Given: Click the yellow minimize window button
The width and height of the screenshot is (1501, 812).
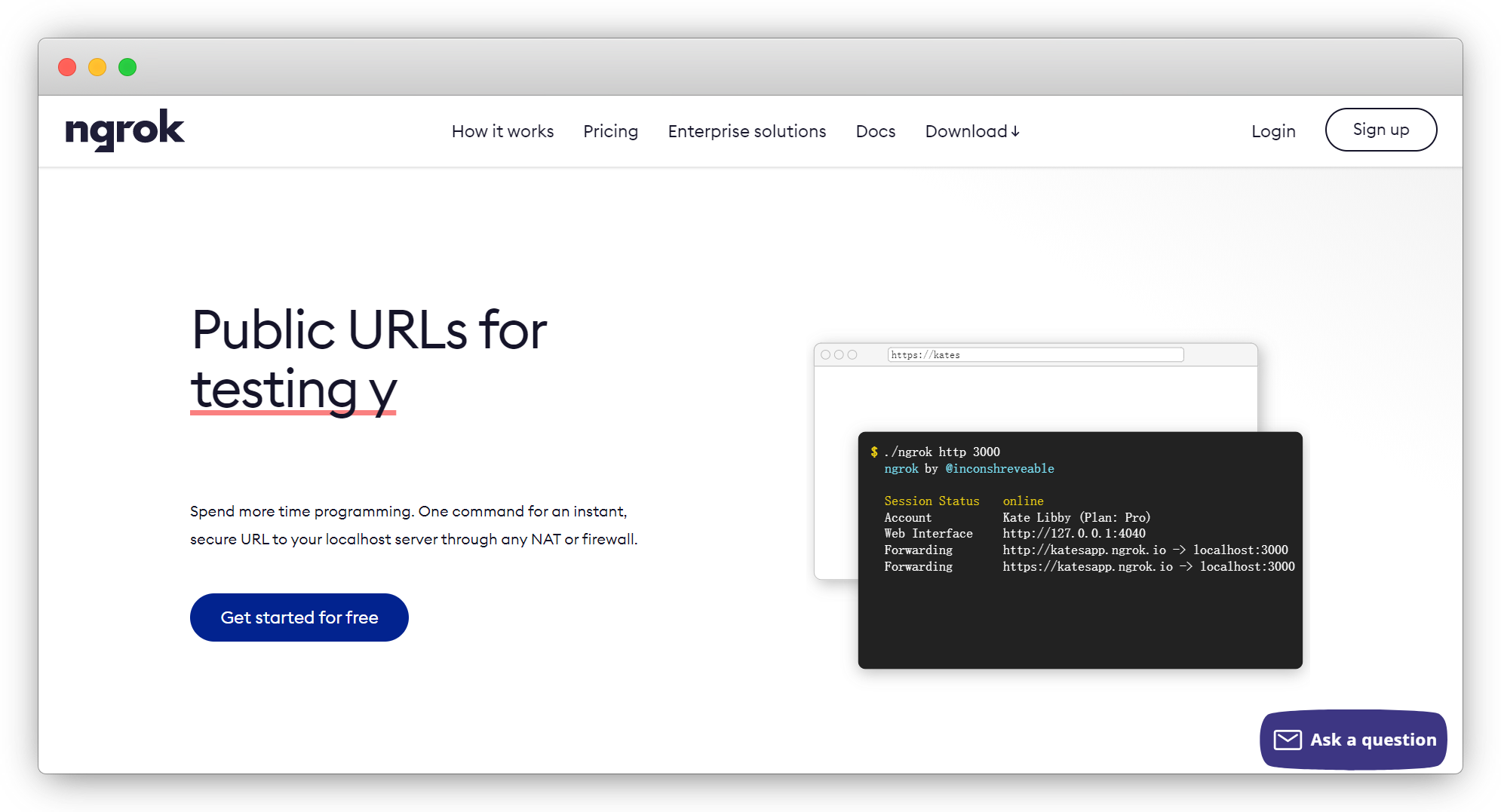Looking at the screenshot, I should 97,67.
